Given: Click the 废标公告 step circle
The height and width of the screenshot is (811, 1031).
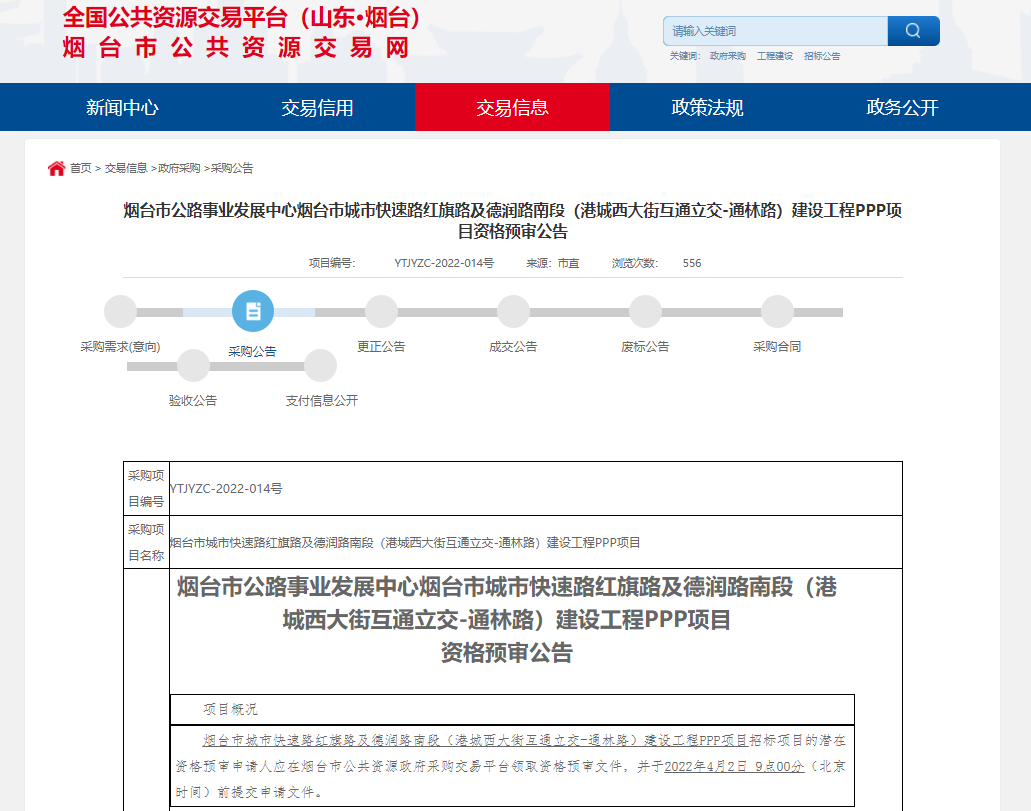Looking at the screenshot, I should (645, 312).
